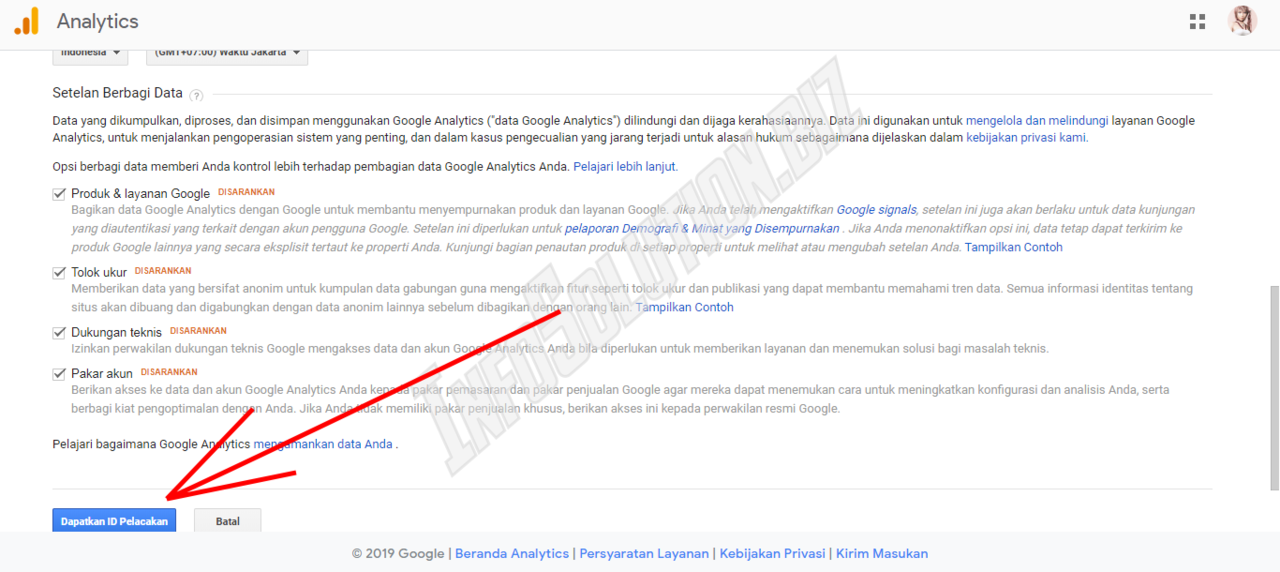The image size is (1280, 572).
Task: Click Tampilkan Contoh under Produk & layanan Google
Action: pos(1013,247)
